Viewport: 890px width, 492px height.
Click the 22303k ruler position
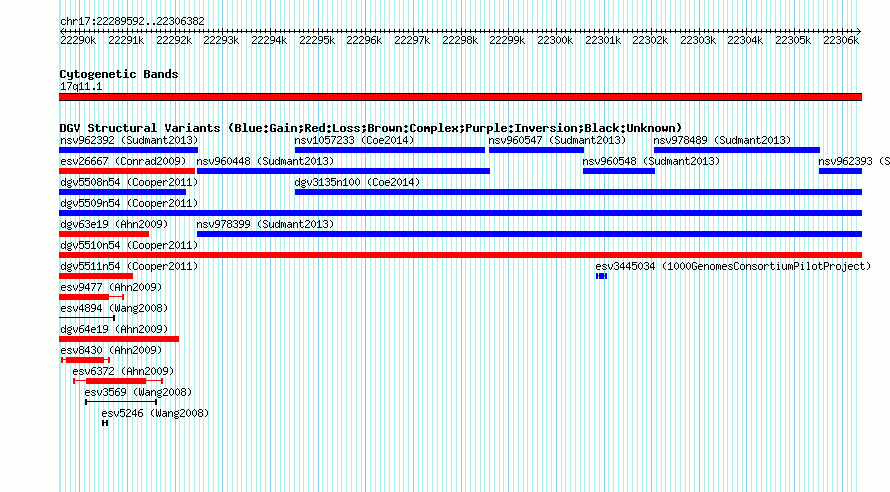[x=698, y=40]
